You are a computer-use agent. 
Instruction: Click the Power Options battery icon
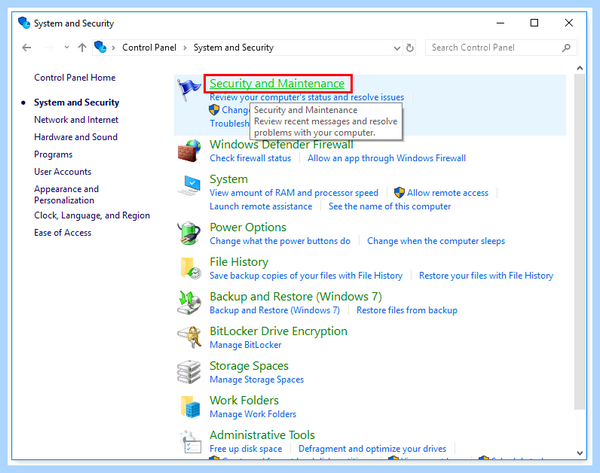(x=189, y=233)
